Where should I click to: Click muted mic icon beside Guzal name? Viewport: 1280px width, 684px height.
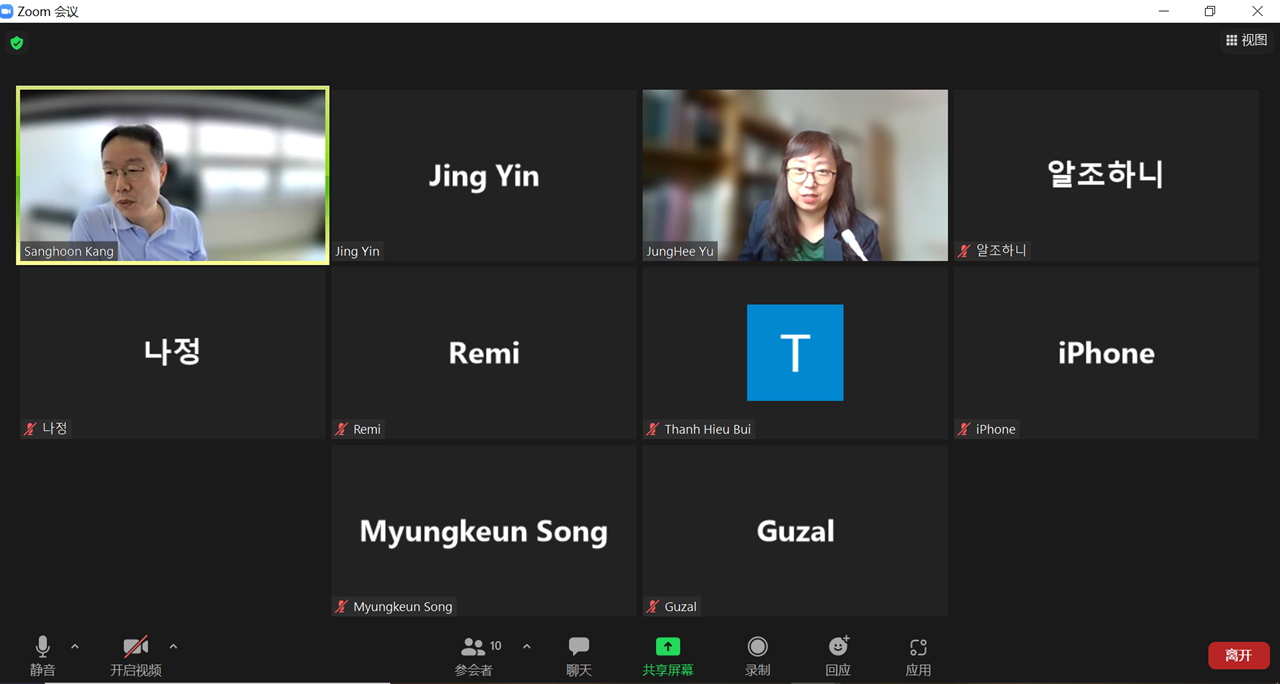click(653, 607)
